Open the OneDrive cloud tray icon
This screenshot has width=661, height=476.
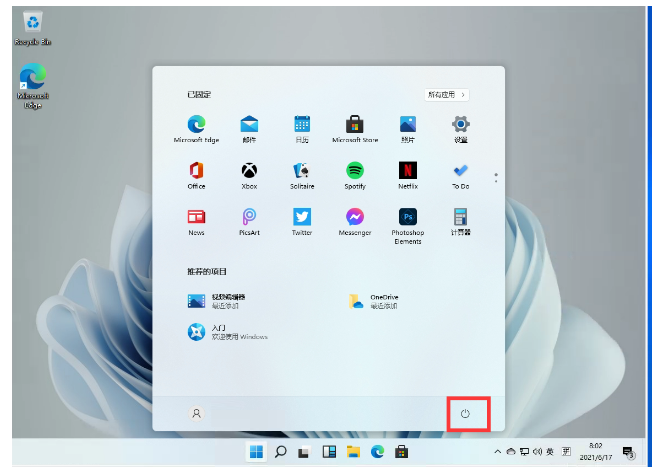point(511,452)
